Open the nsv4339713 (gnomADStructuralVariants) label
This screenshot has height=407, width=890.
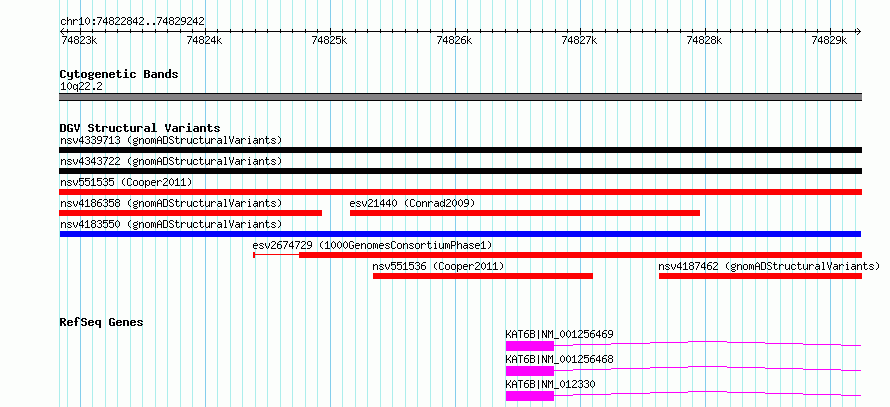[171, 140]
